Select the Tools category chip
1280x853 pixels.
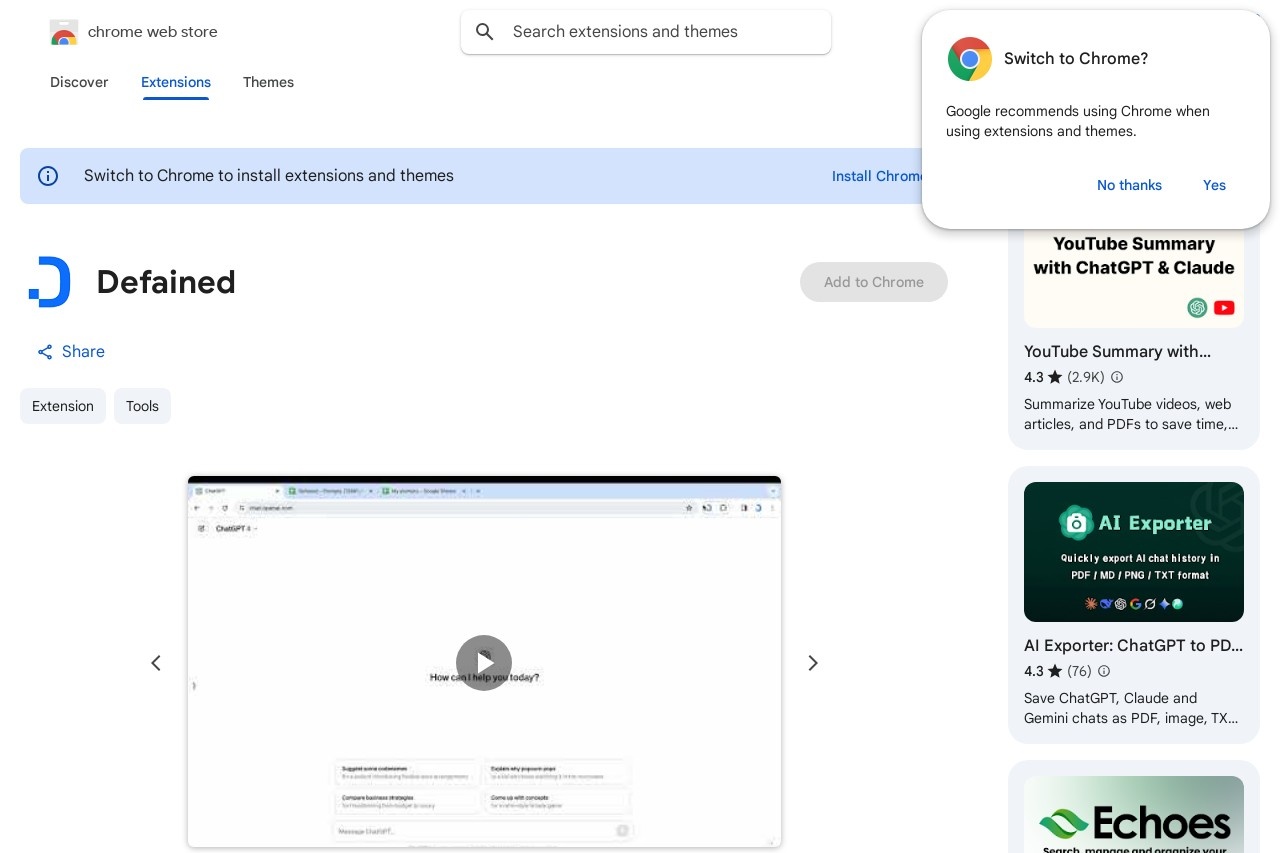click(142, 406)
